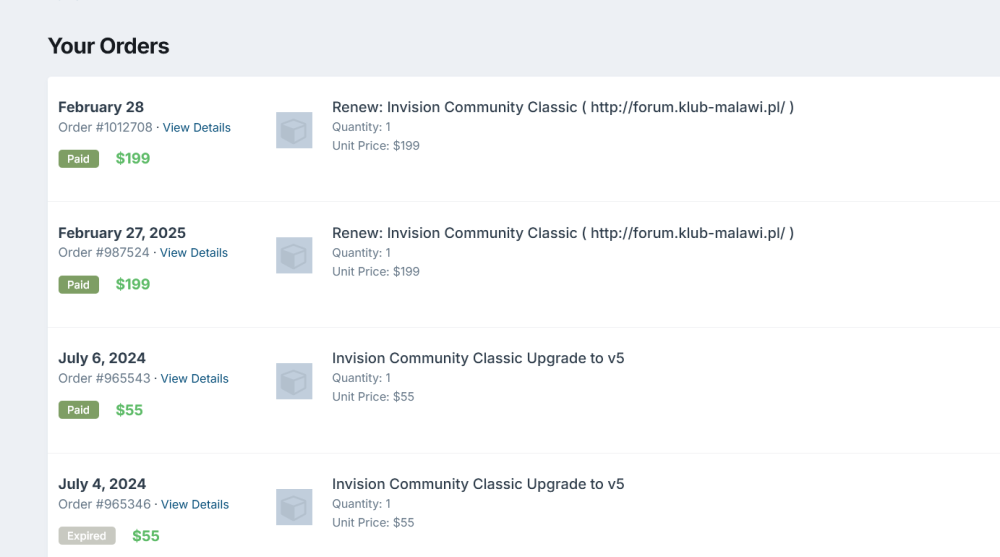The width and height of the screenshot is (1000, 557).
Task: Open View Details for order #987524
Action: (193, 253)
